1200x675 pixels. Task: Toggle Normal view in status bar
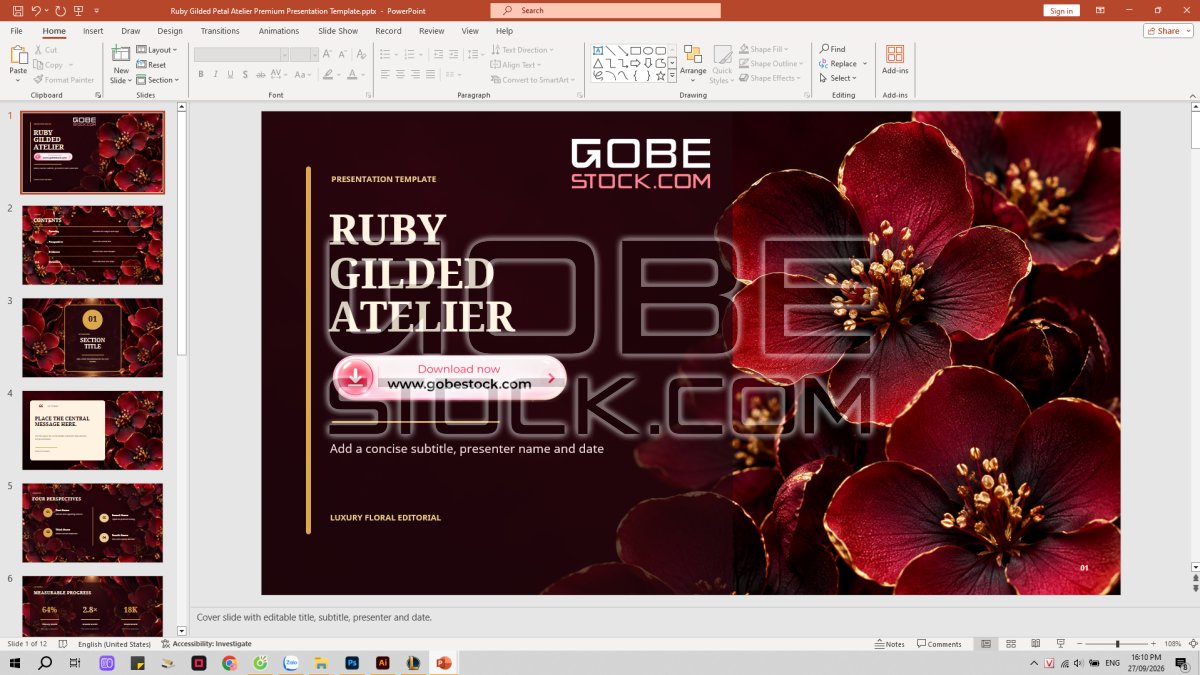986,644
